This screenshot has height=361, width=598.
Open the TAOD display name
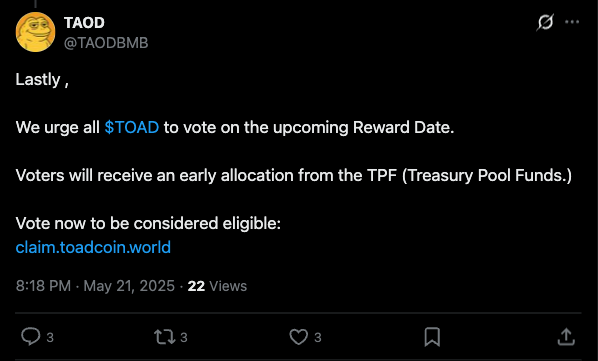[84, 23]
